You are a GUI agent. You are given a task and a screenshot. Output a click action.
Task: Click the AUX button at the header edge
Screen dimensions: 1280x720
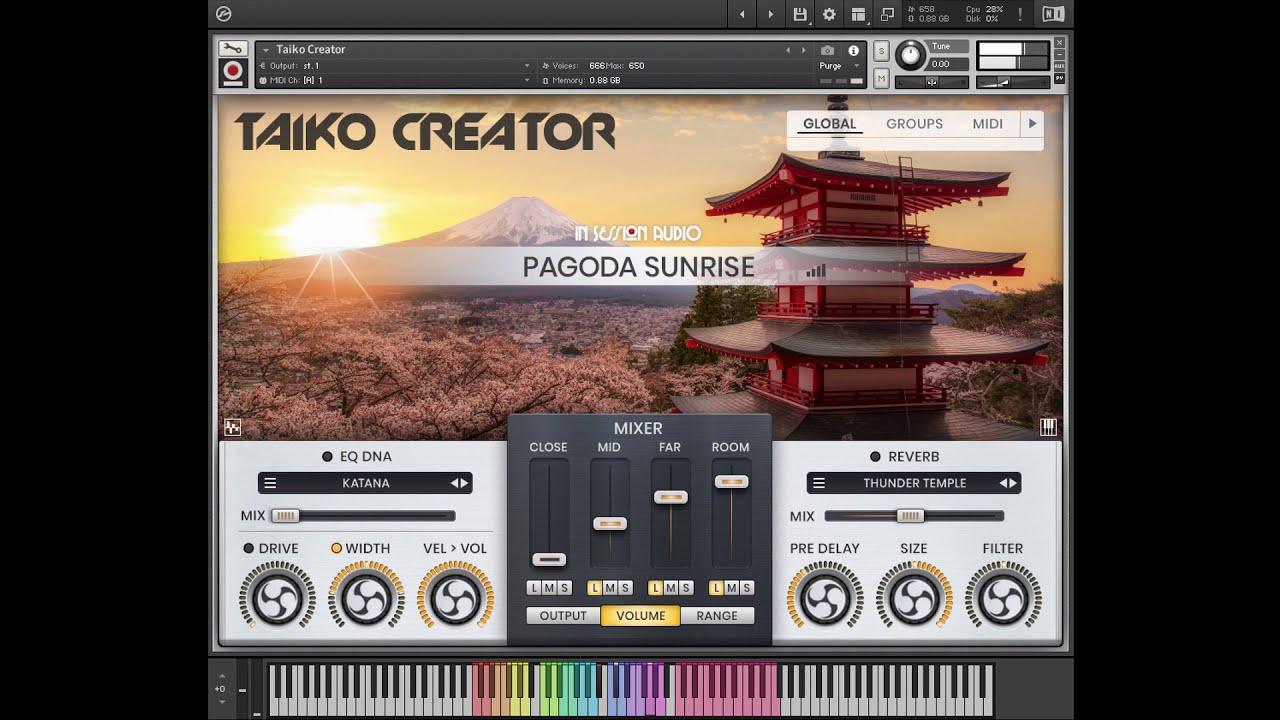(1059, 68)
